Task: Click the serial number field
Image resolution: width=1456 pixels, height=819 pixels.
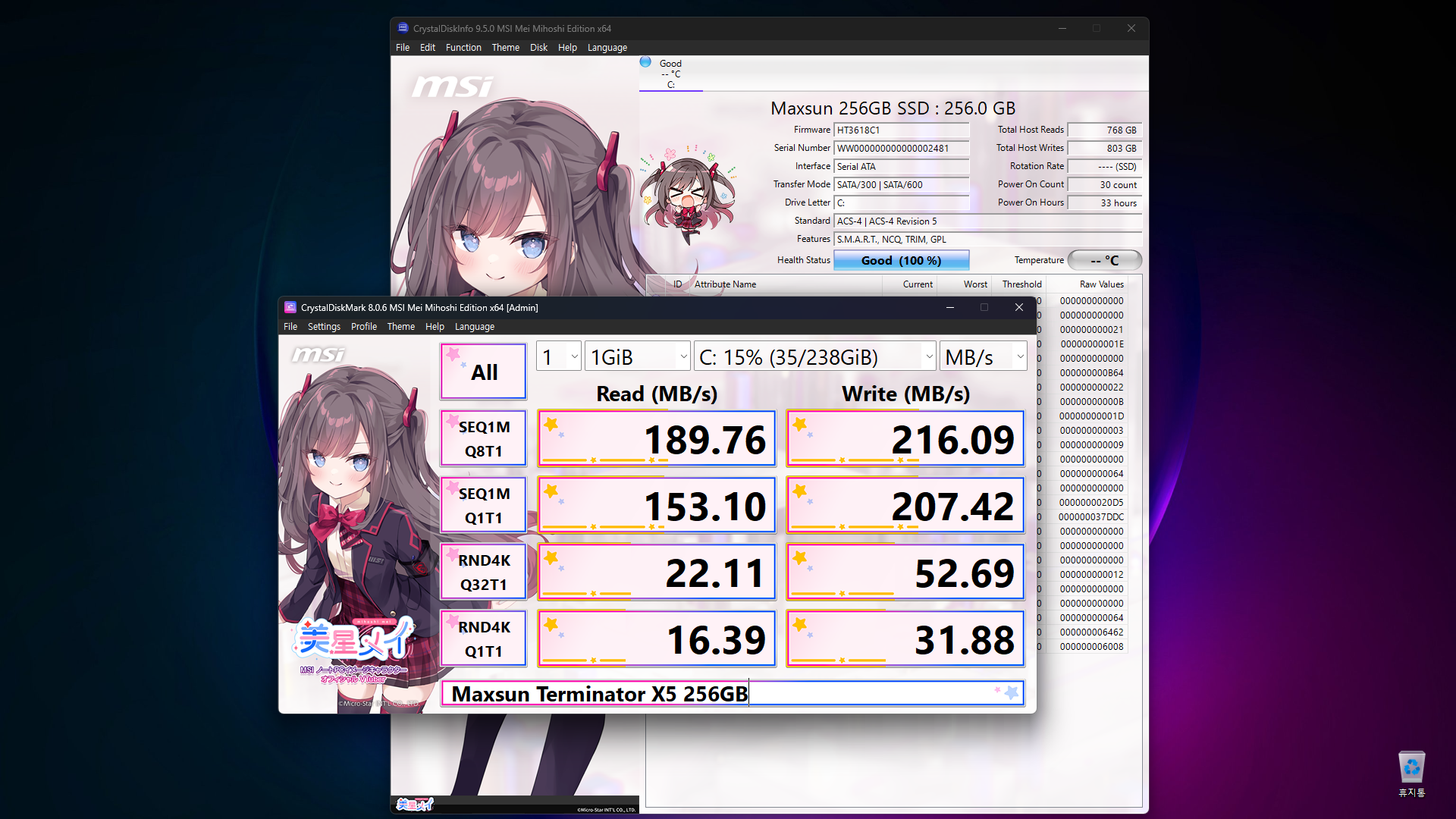Action: coord(902,148)
